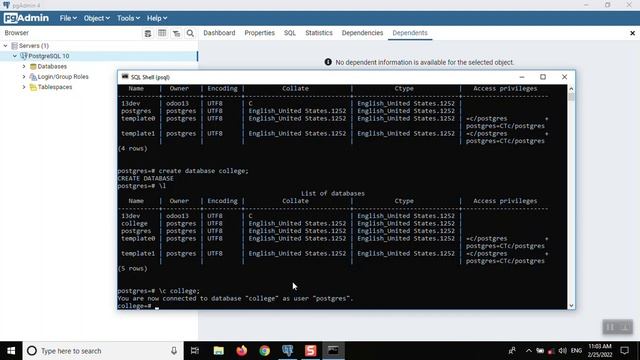Viewport: 640px width, 360px height.
Task: Launch Firefox from taskbar
Action: click(242, 351)
